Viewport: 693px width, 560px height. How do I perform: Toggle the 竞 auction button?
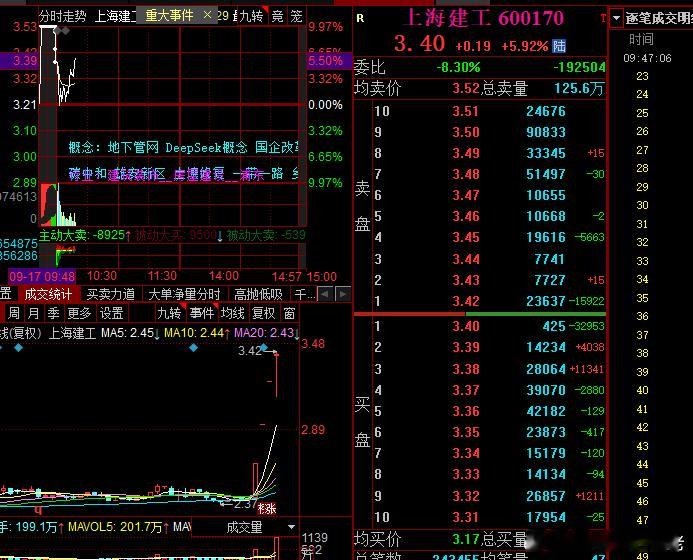pos(277,16)
